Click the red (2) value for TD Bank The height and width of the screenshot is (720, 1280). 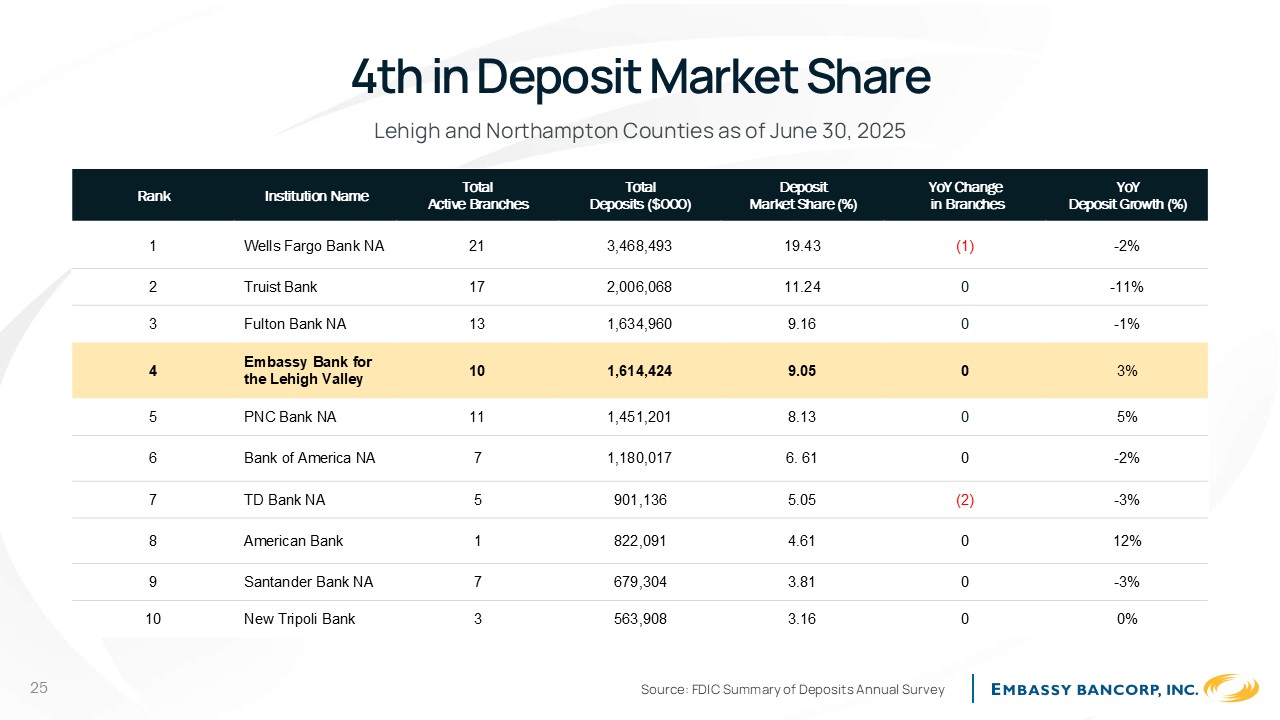[965, 500]
